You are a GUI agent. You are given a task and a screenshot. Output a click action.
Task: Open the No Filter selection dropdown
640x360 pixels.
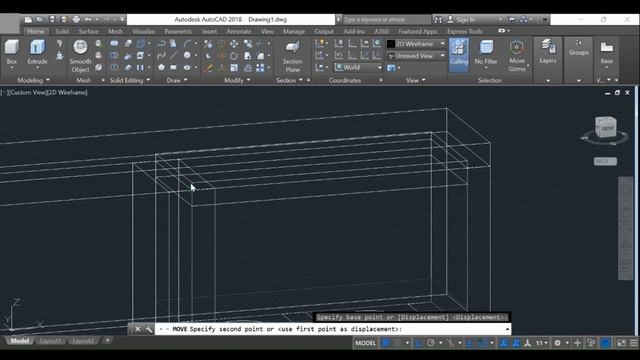tap(486, 55)
